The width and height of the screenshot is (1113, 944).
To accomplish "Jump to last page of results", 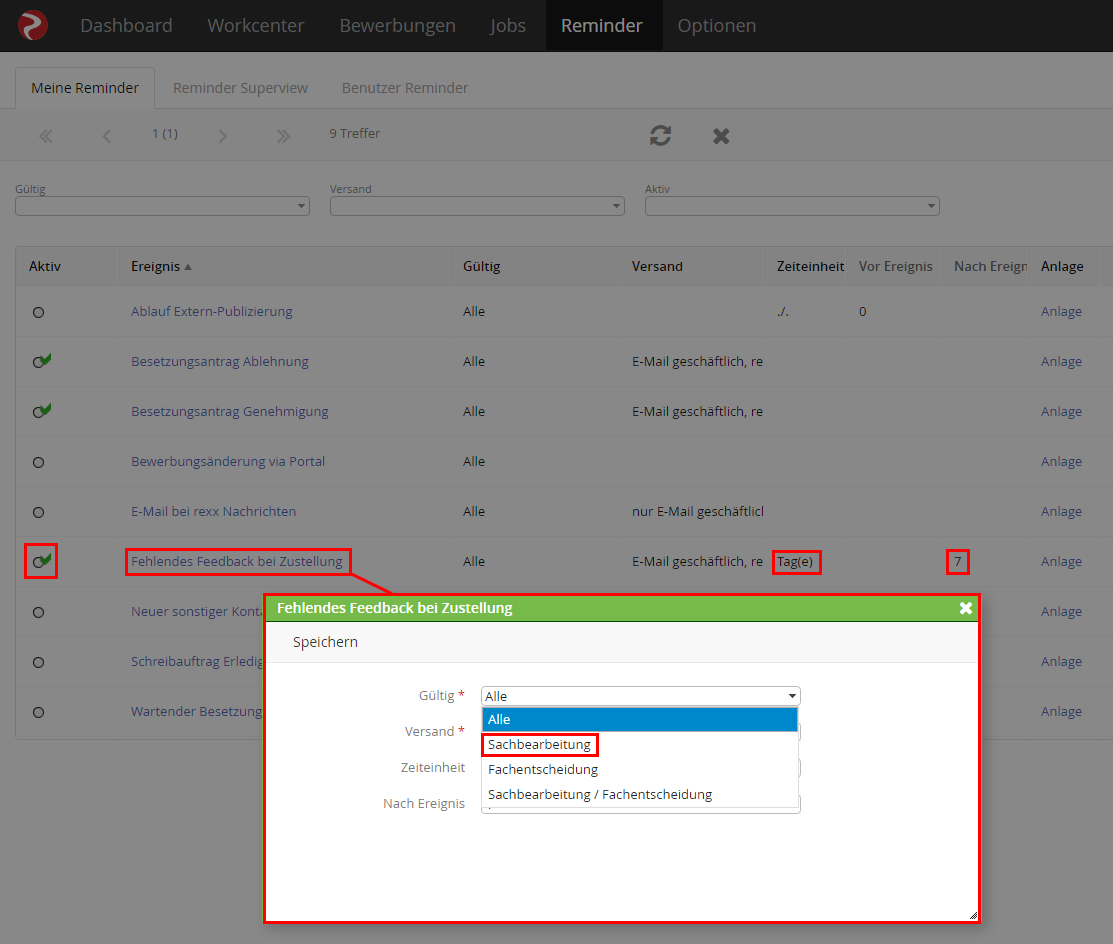I will 283,136.
